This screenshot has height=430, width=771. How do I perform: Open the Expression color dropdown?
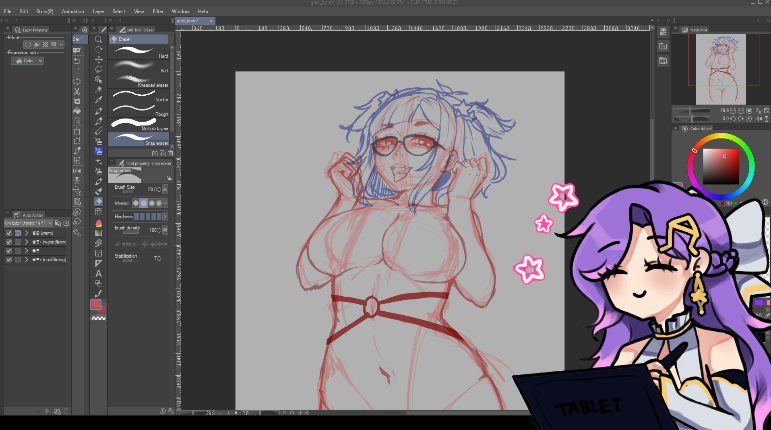pos(28,60)
